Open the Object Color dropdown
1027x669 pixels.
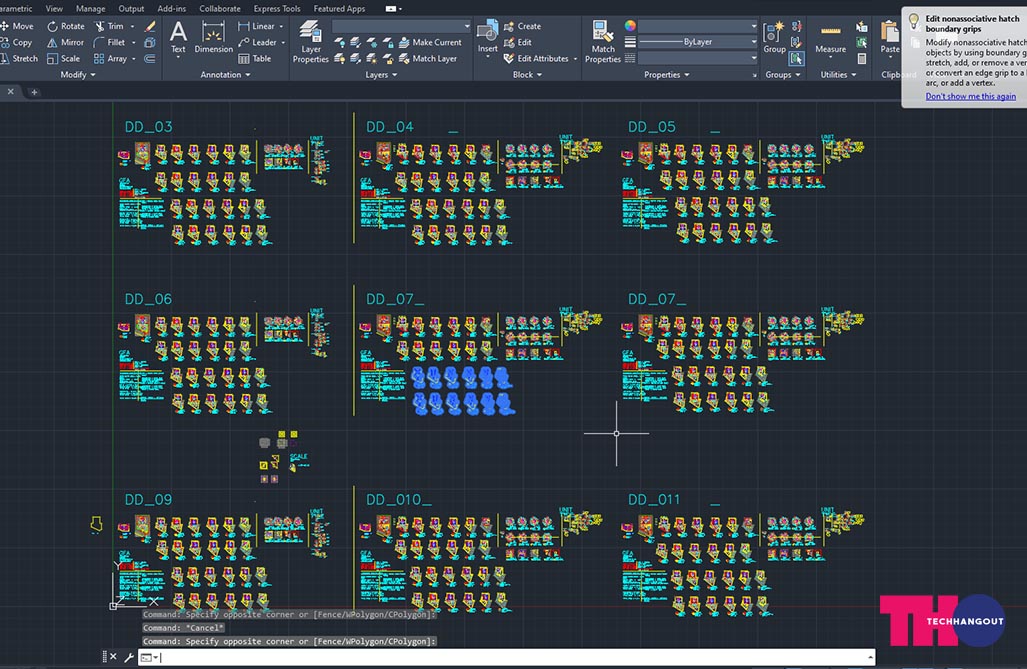[698, 26]
